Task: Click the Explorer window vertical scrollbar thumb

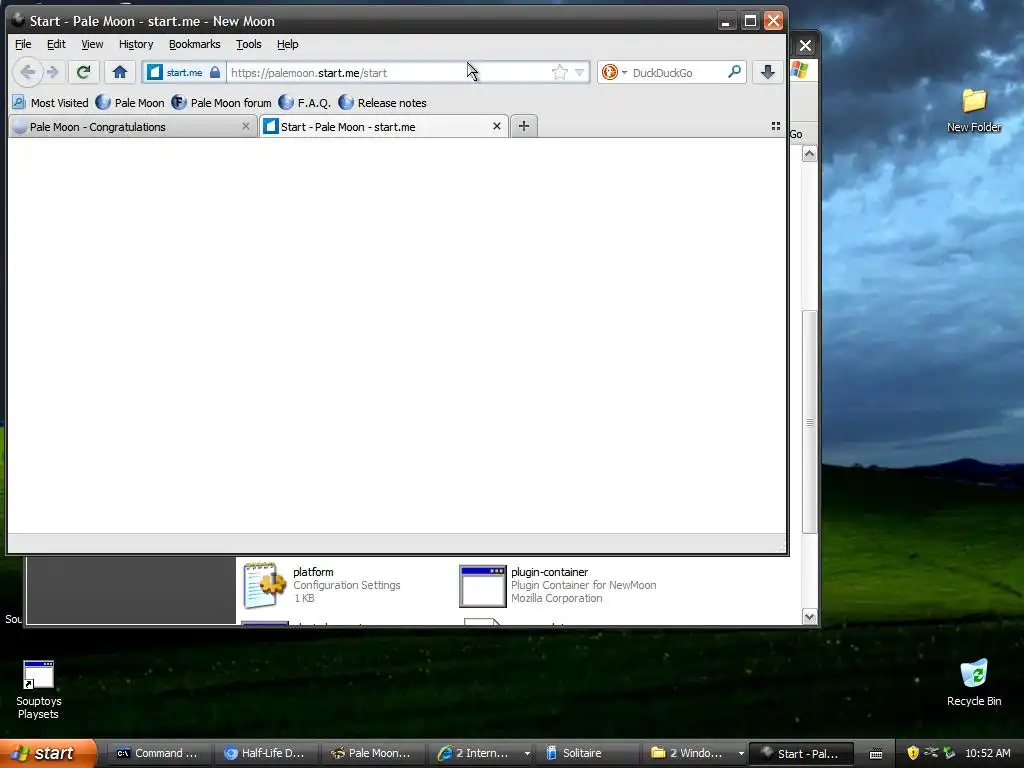Action: (x=810, y=422)
